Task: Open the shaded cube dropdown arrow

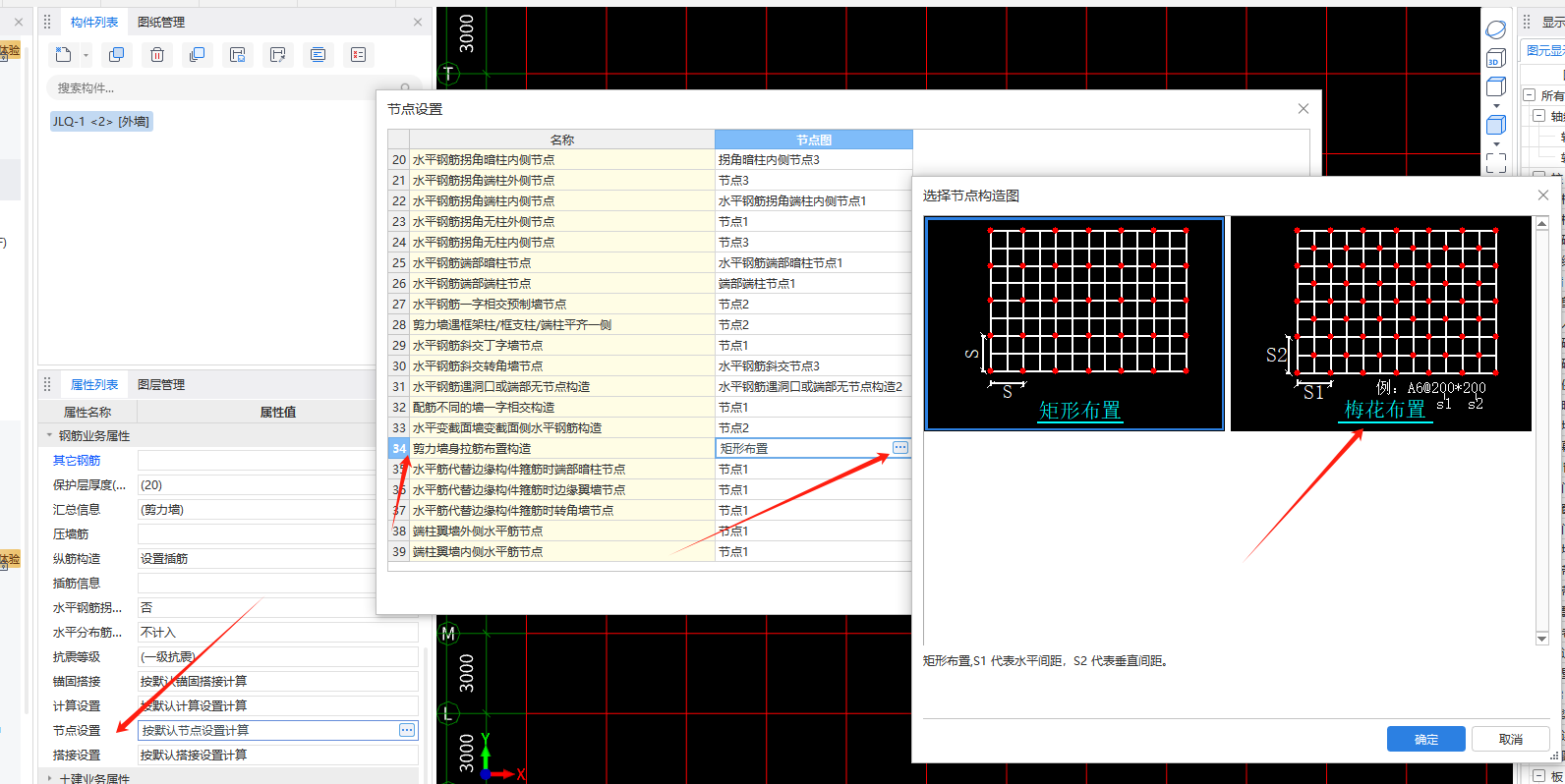Action: (1496, 143)
